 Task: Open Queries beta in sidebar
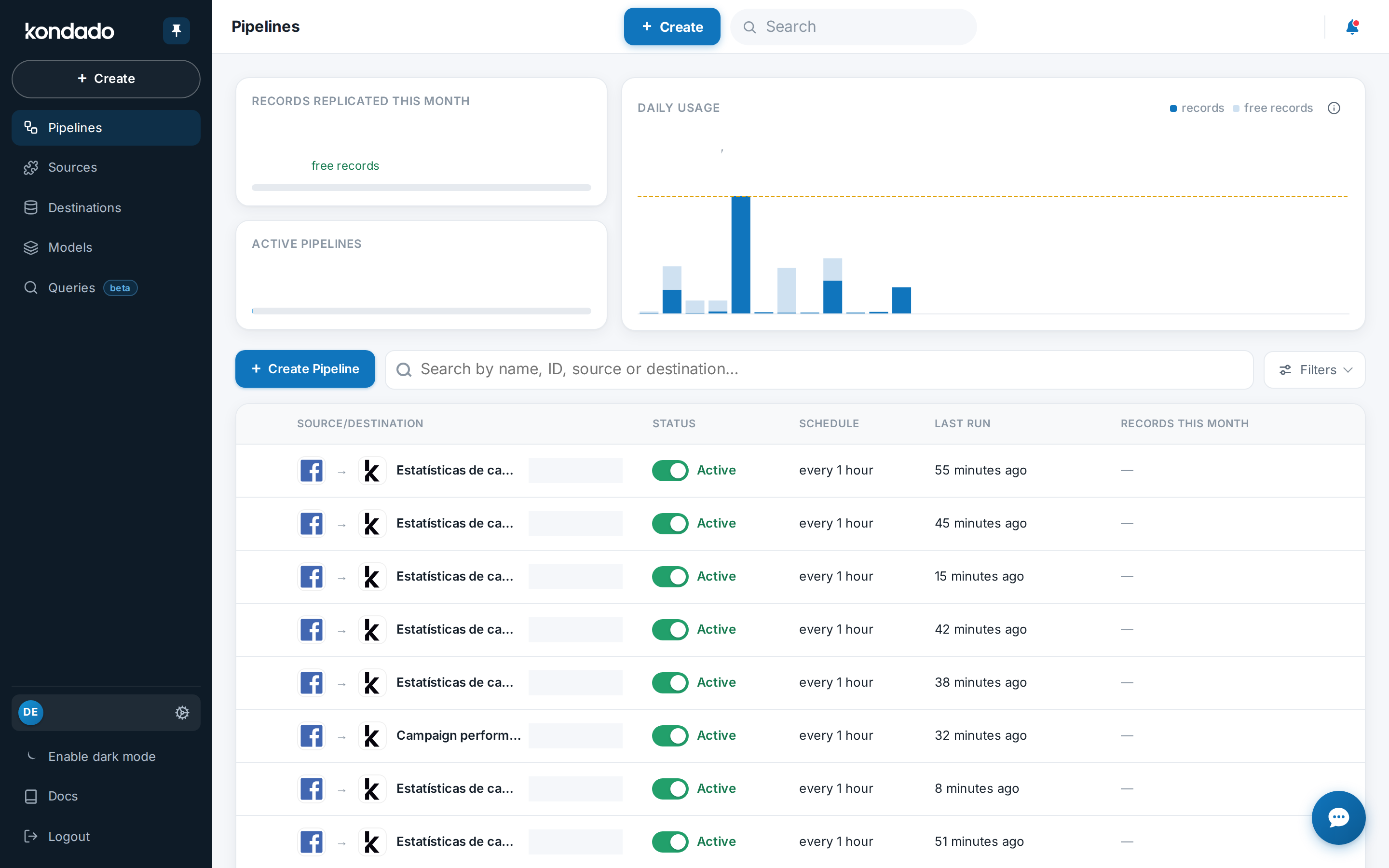(106, 287)
